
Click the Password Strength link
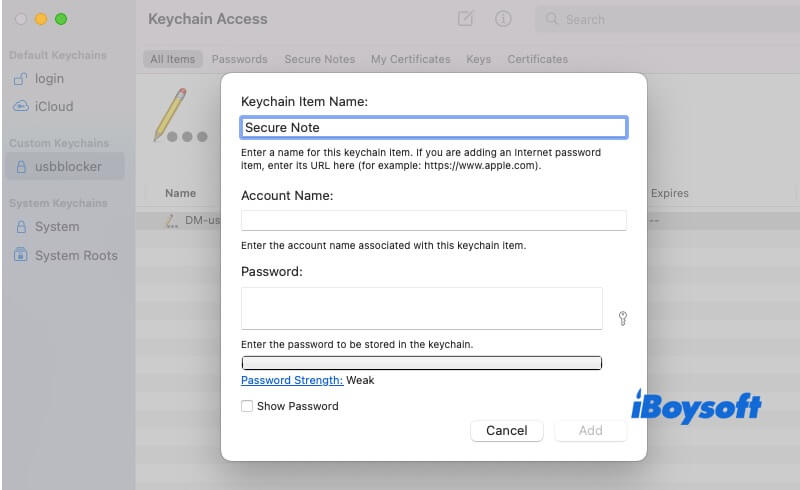coord(292,380)
